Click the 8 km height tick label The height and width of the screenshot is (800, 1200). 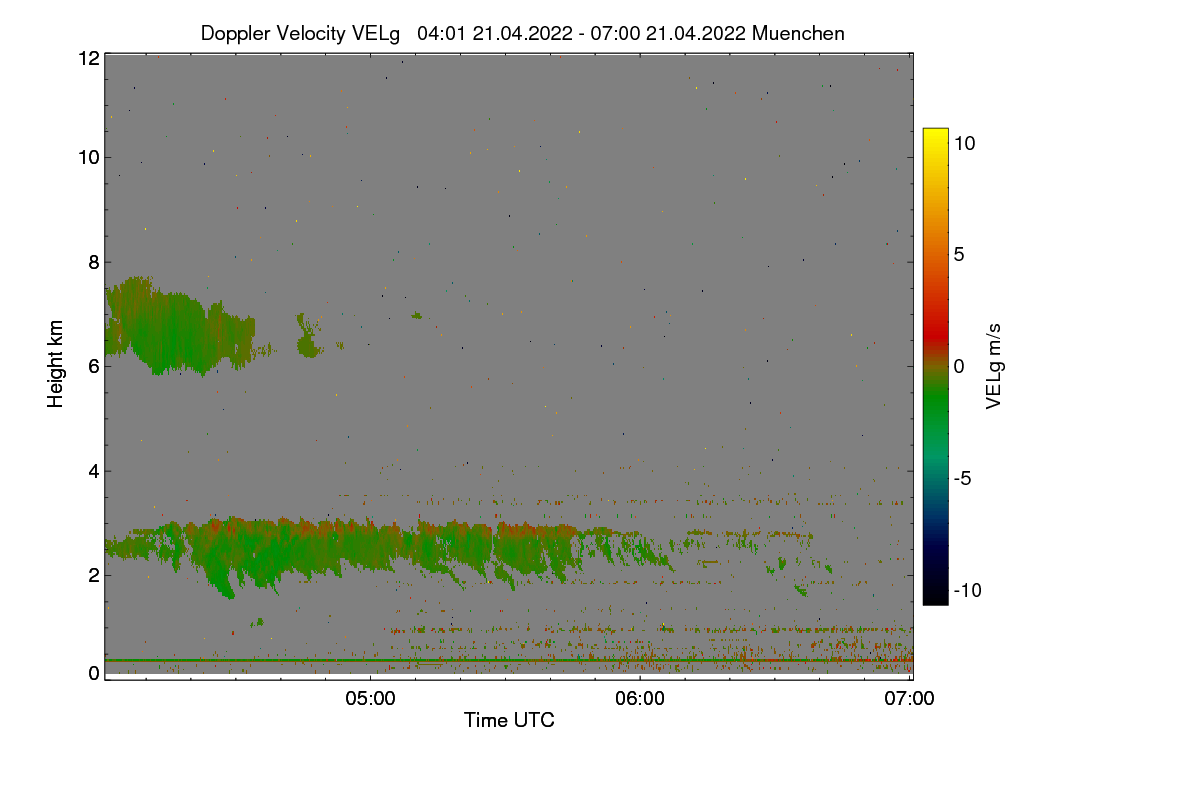93,262
